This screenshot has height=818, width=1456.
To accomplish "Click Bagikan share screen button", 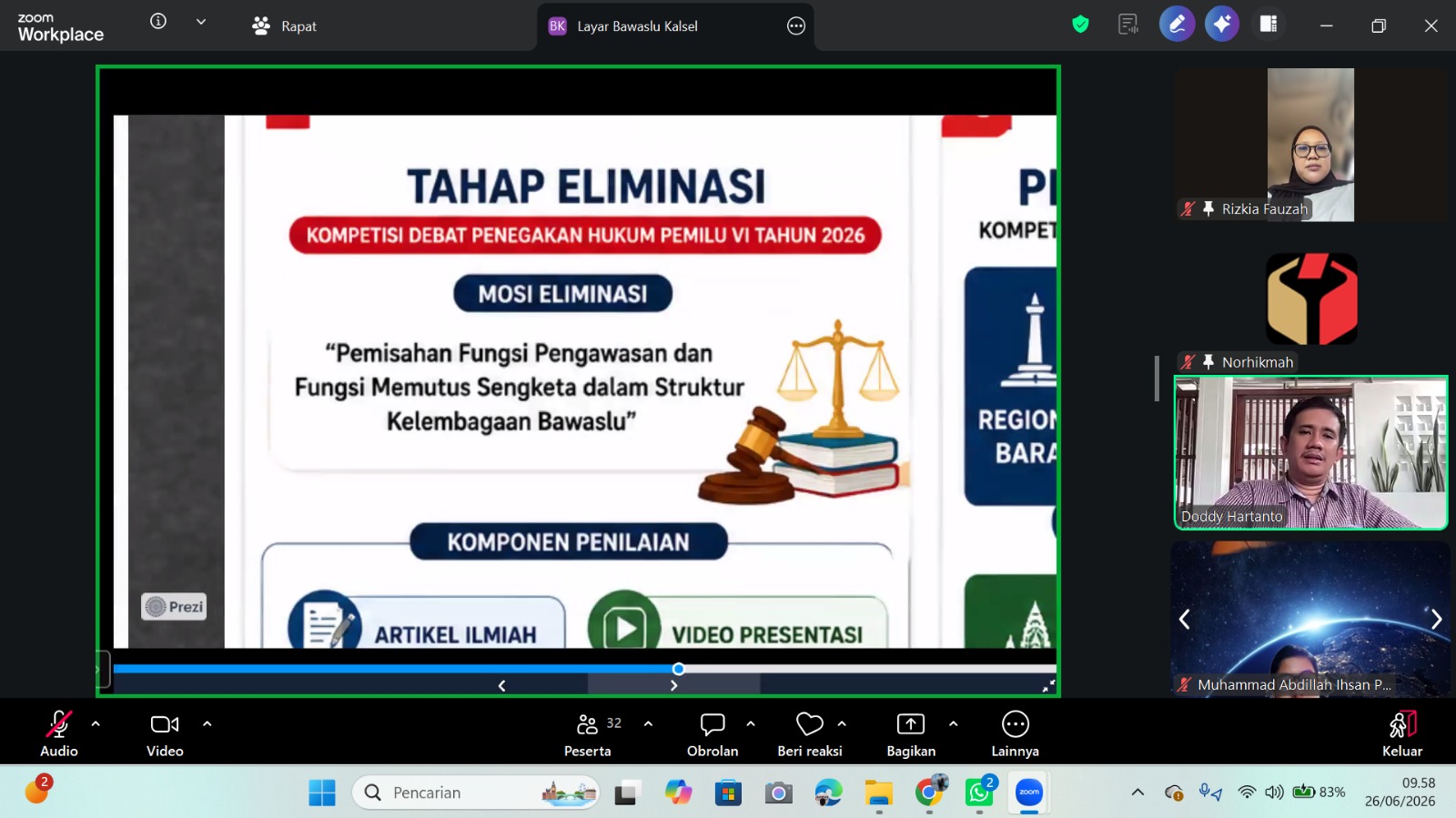I will click(911, 733).
